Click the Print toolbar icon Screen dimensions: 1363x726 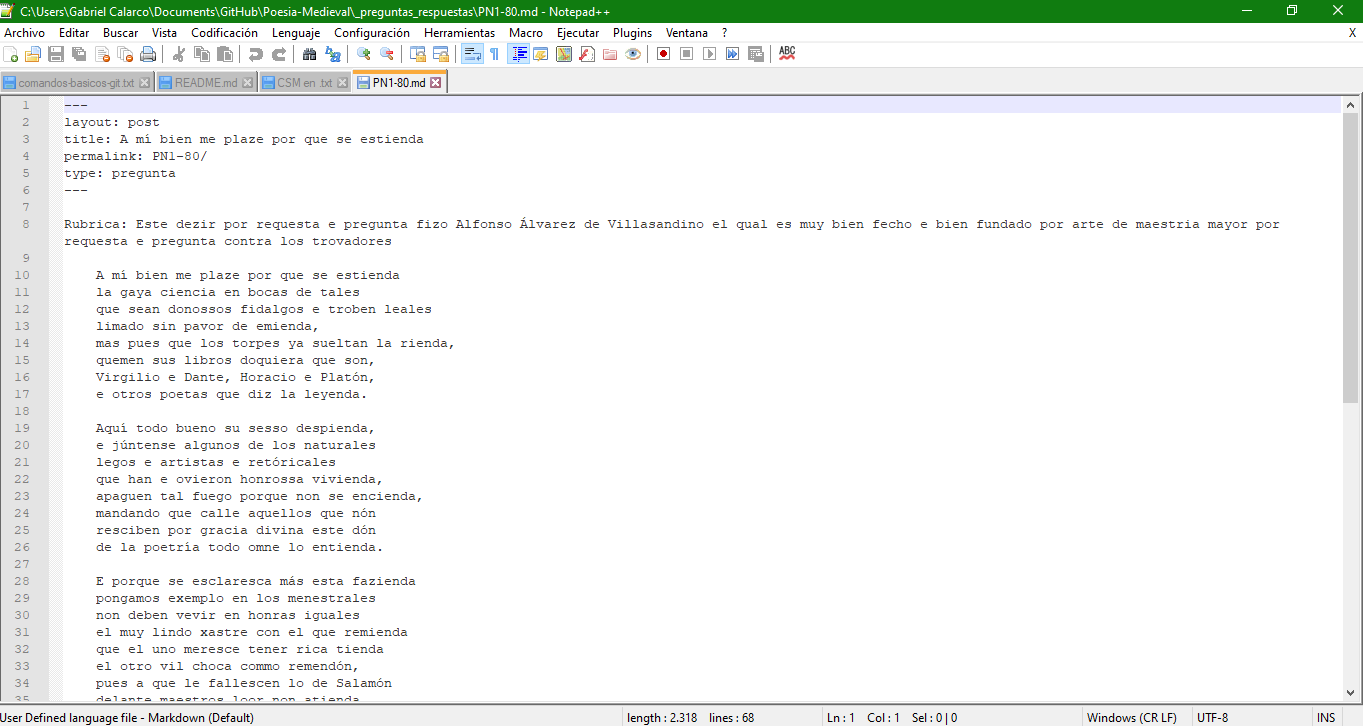pos(146,53)
